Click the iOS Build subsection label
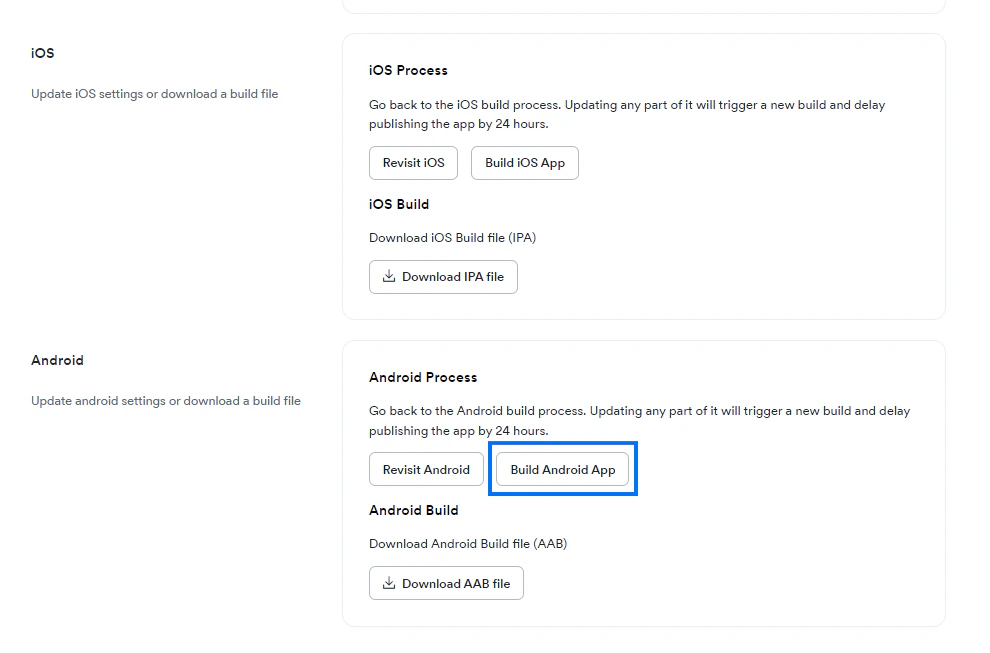The image size is (990, 653). [x=399, y=204]
